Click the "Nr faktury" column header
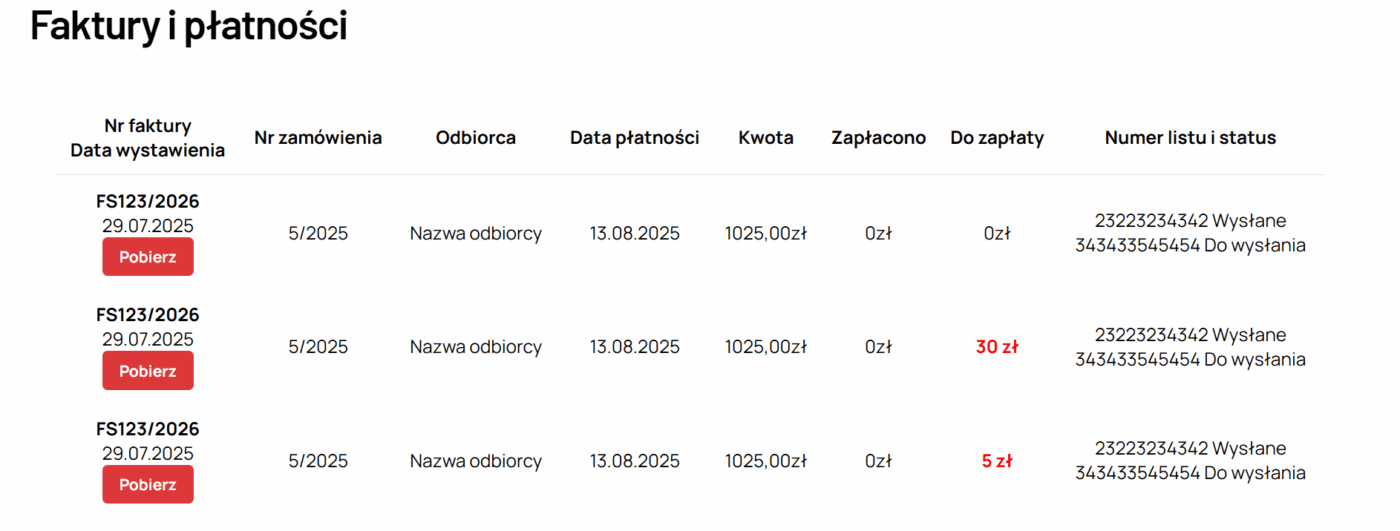 click(x=147, y=126)
